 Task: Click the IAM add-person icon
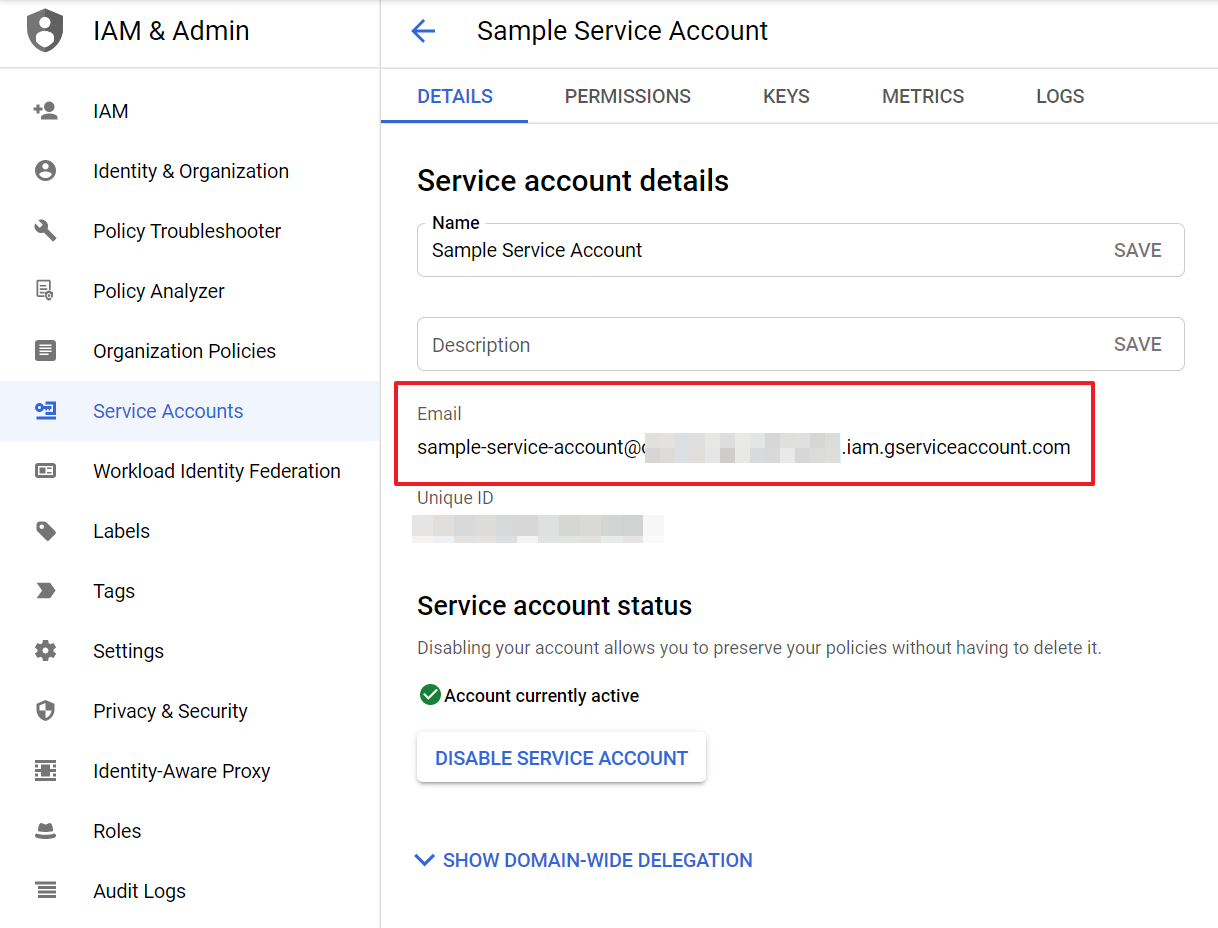(x=45, y=111)
